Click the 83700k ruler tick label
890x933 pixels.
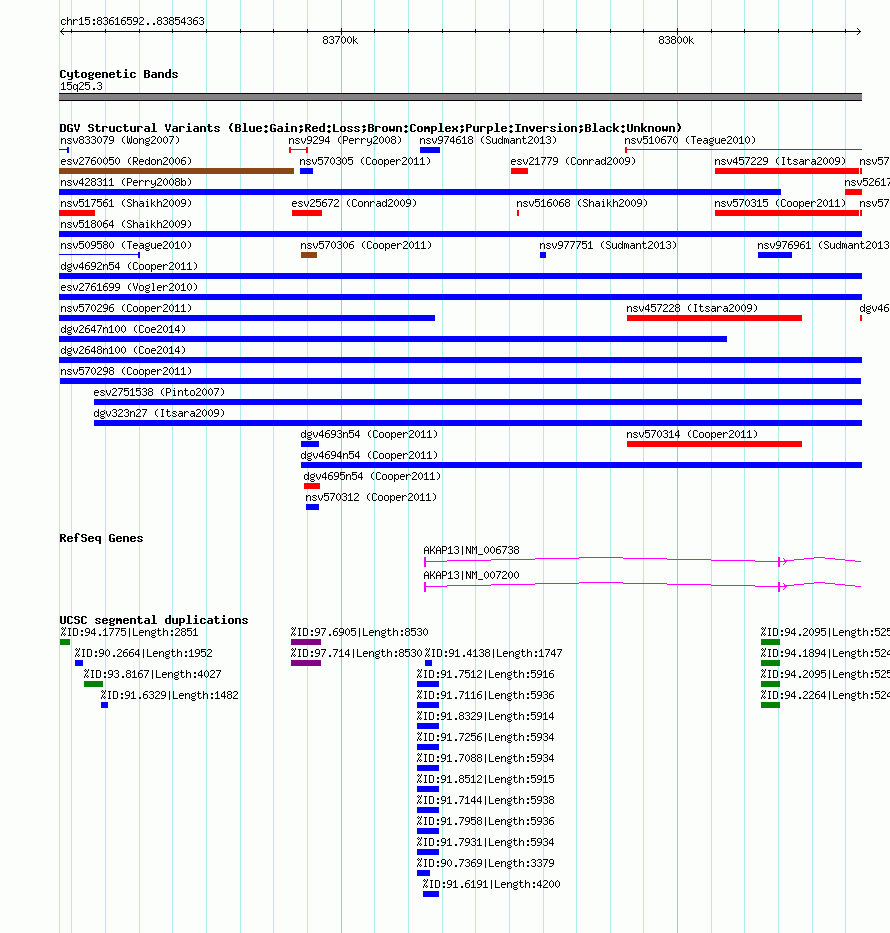(340, 40)
